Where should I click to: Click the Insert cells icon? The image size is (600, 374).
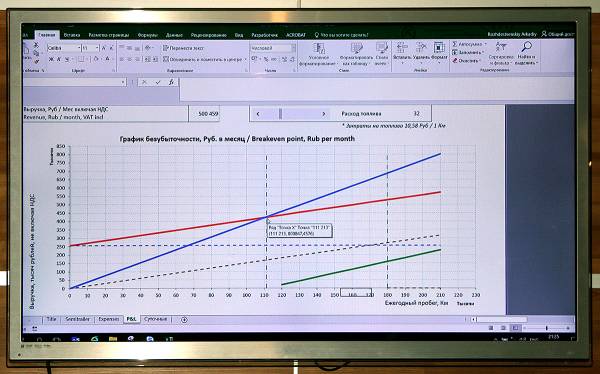tap(402, 47)
